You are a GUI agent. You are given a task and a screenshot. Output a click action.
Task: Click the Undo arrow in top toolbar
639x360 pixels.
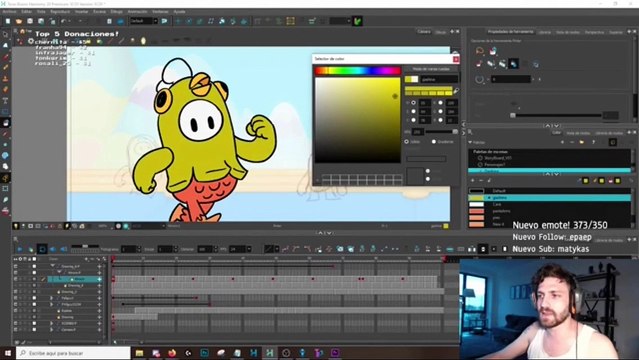64,21
